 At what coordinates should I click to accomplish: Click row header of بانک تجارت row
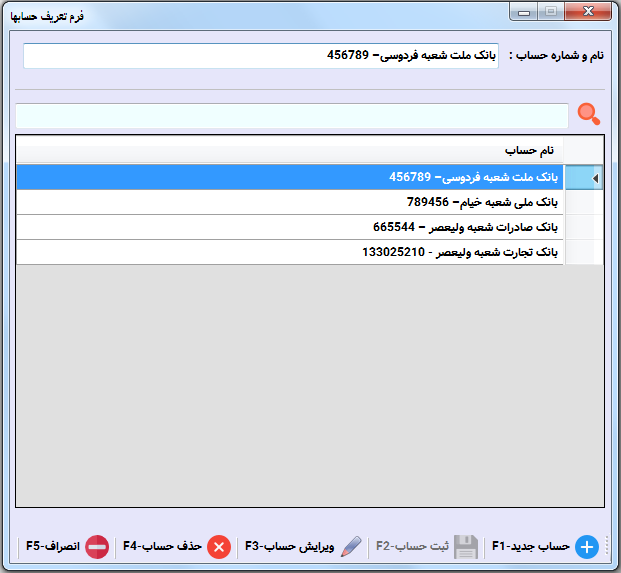[584, 252]
